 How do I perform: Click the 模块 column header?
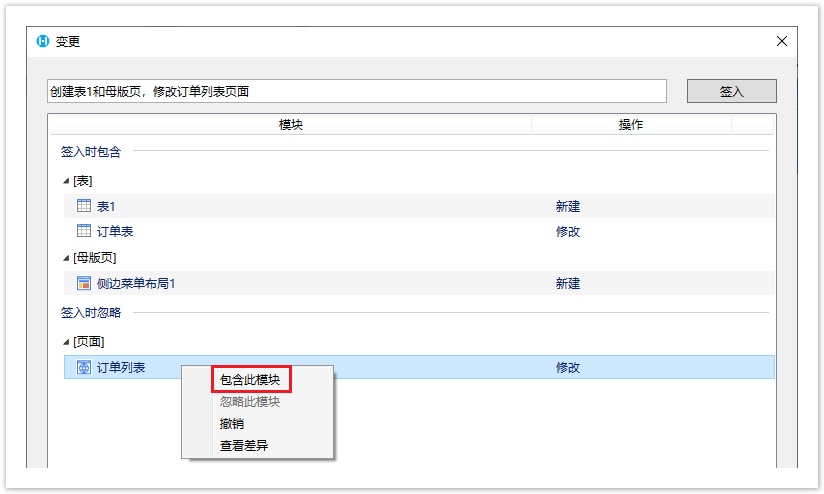tap(290, 125)
